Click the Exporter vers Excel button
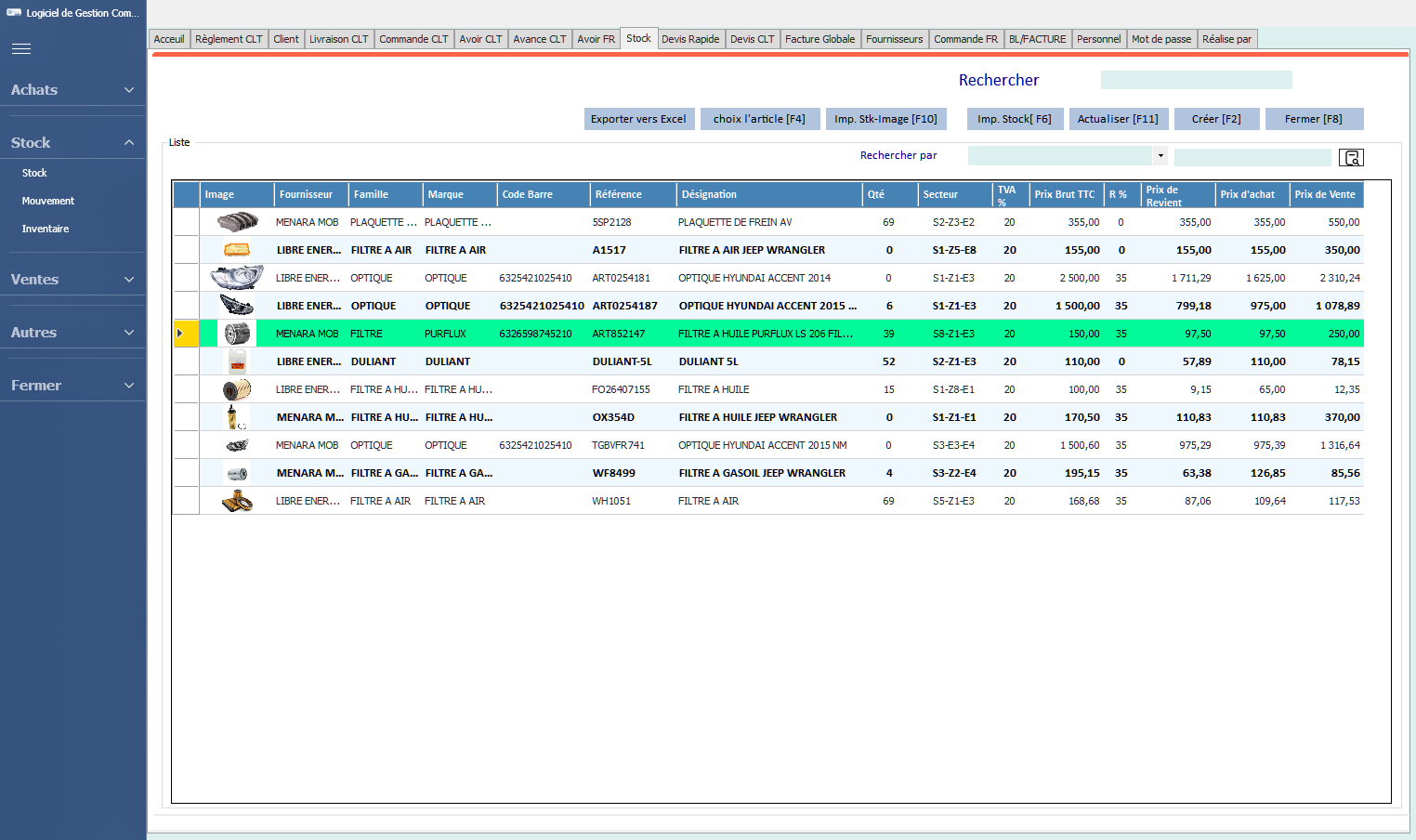Viewport: 1416px width, 840px height. (638, 119)
